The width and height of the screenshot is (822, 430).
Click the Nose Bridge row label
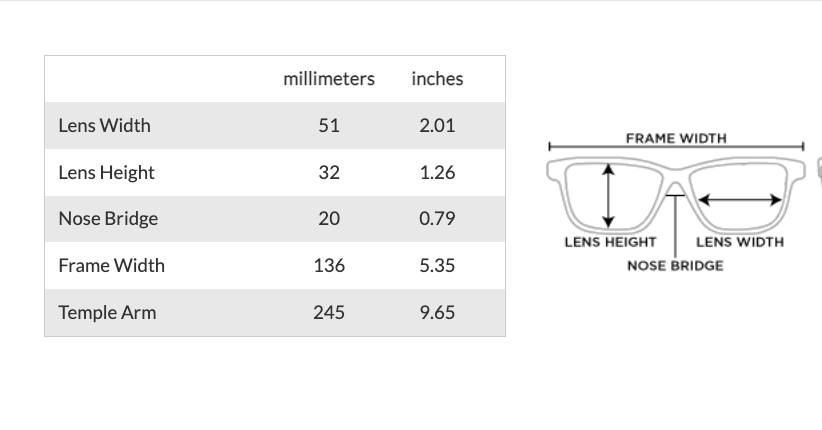108,219
